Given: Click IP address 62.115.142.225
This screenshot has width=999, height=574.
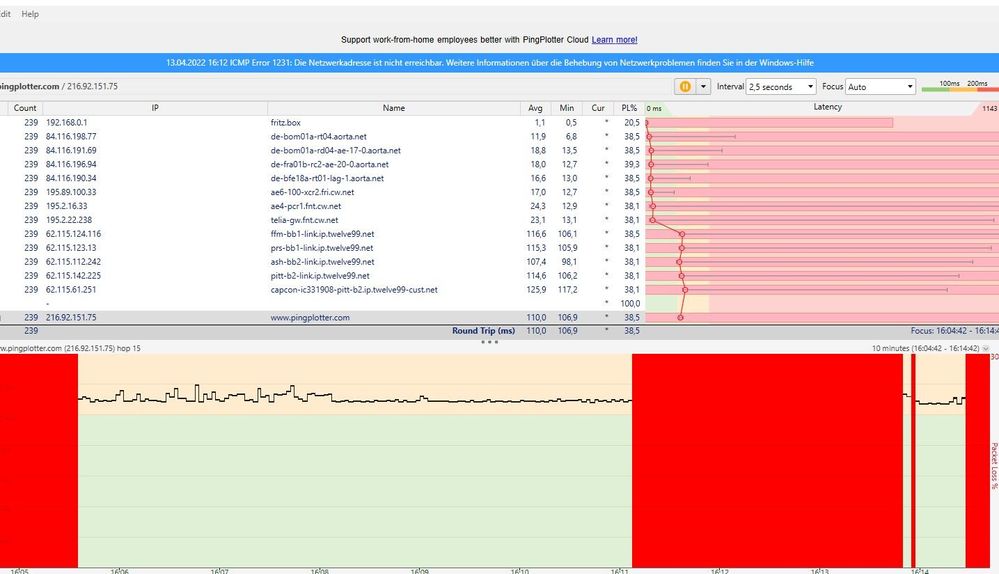Looking at the screenshot, I should click(73, 276).
